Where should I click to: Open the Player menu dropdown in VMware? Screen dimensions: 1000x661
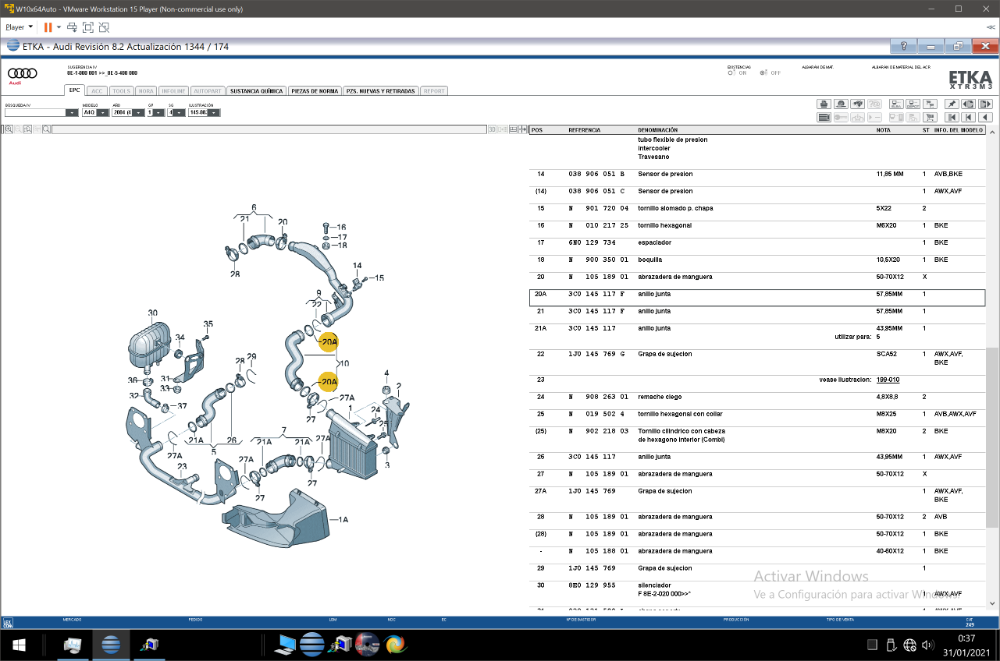point(19,27)
